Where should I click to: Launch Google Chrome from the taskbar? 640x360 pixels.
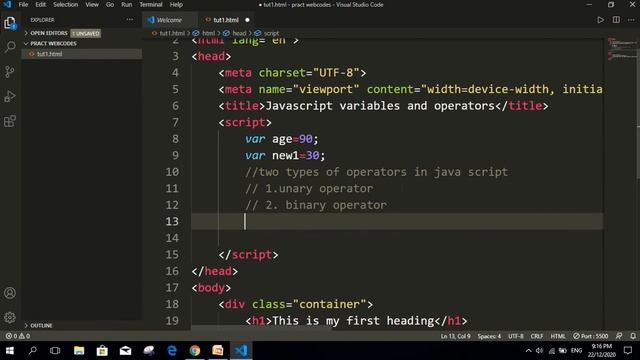coord(195,351)
